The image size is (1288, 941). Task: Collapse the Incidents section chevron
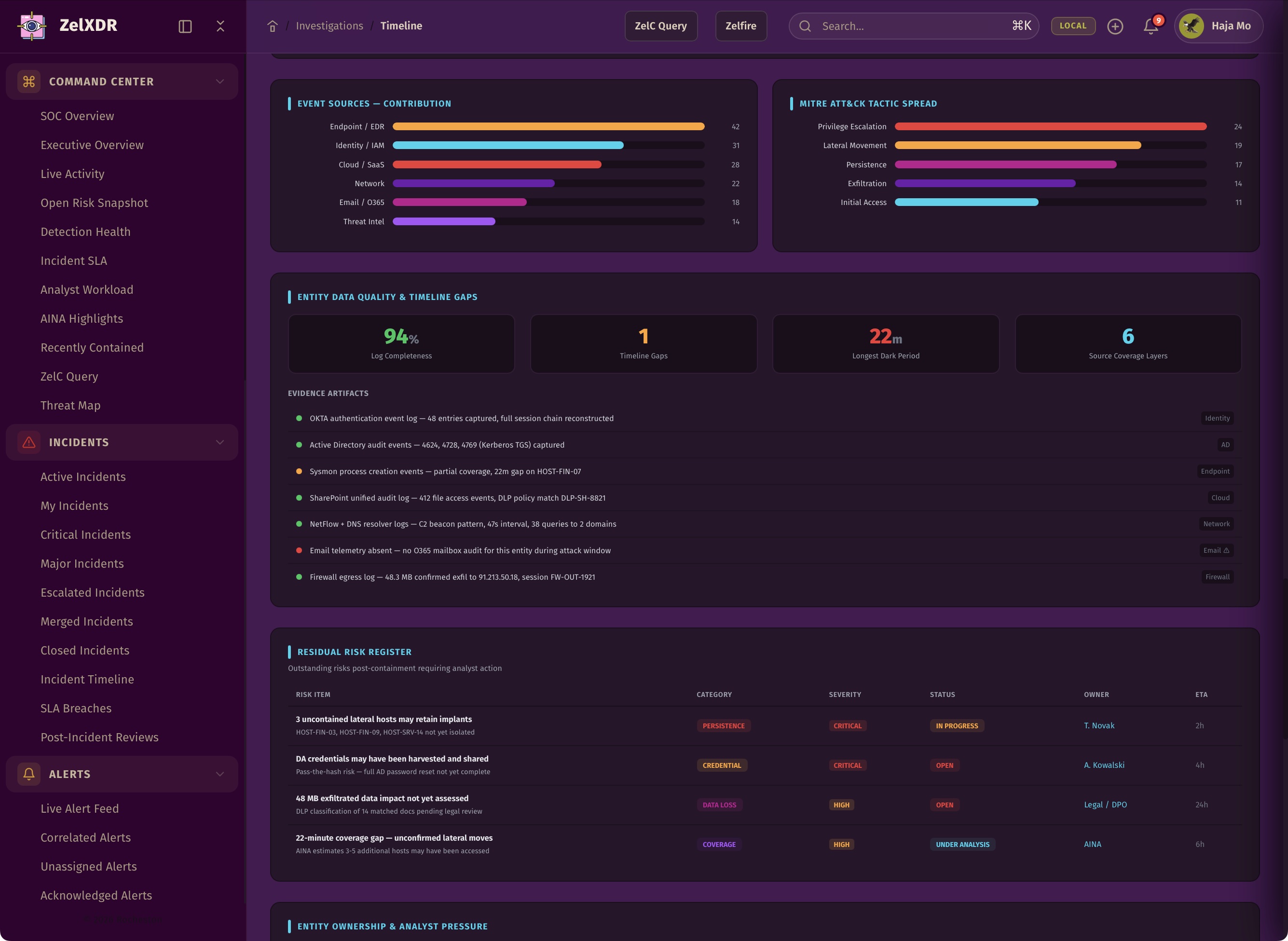(220, 442)
